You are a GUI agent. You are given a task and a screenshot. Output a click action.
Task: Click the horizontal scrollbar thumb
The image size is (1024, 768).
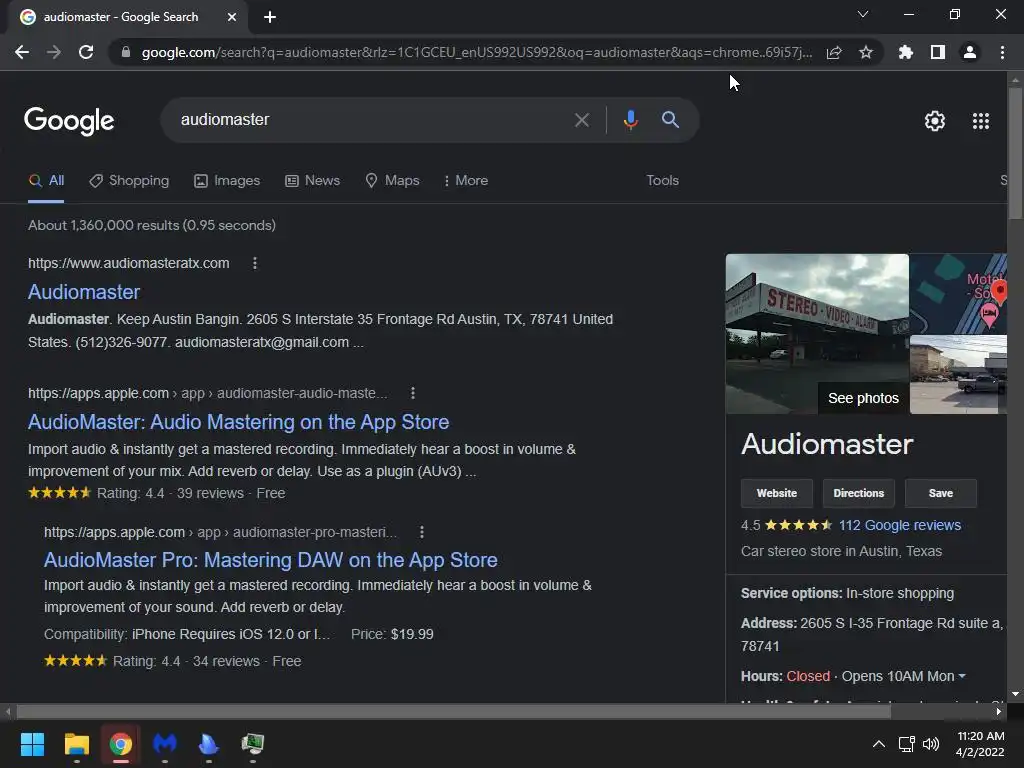point(453,711)
